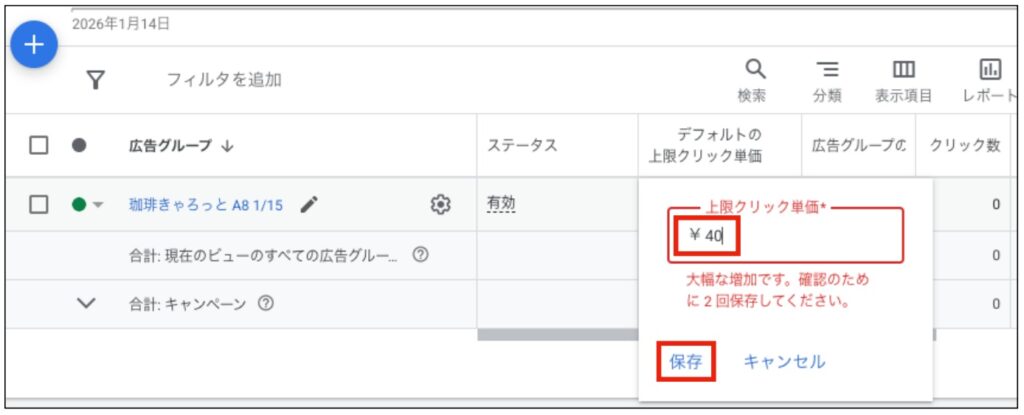Open the 分類 segment icon
Screen dimensions: 1024x415
click(x=826, y=70)
